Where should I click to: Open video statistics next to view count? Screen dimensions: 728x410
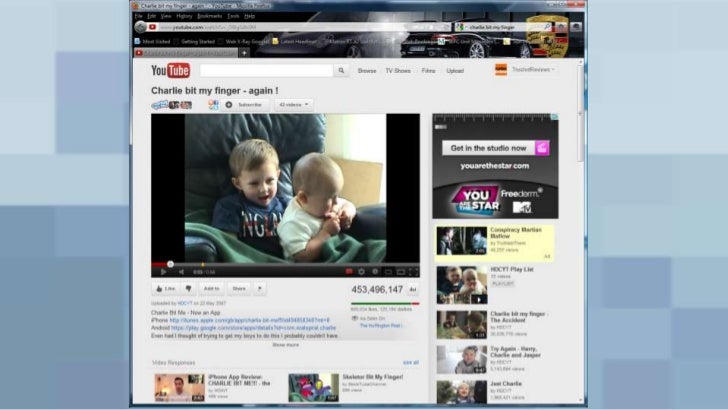tap(413, 290)
